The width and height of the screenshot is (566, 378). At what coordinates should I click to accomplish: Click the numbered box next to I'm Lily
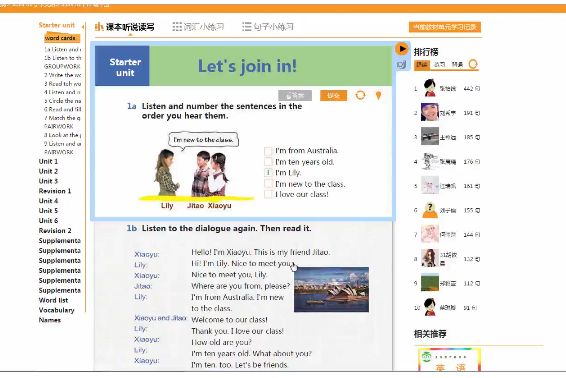click(268, 173)
